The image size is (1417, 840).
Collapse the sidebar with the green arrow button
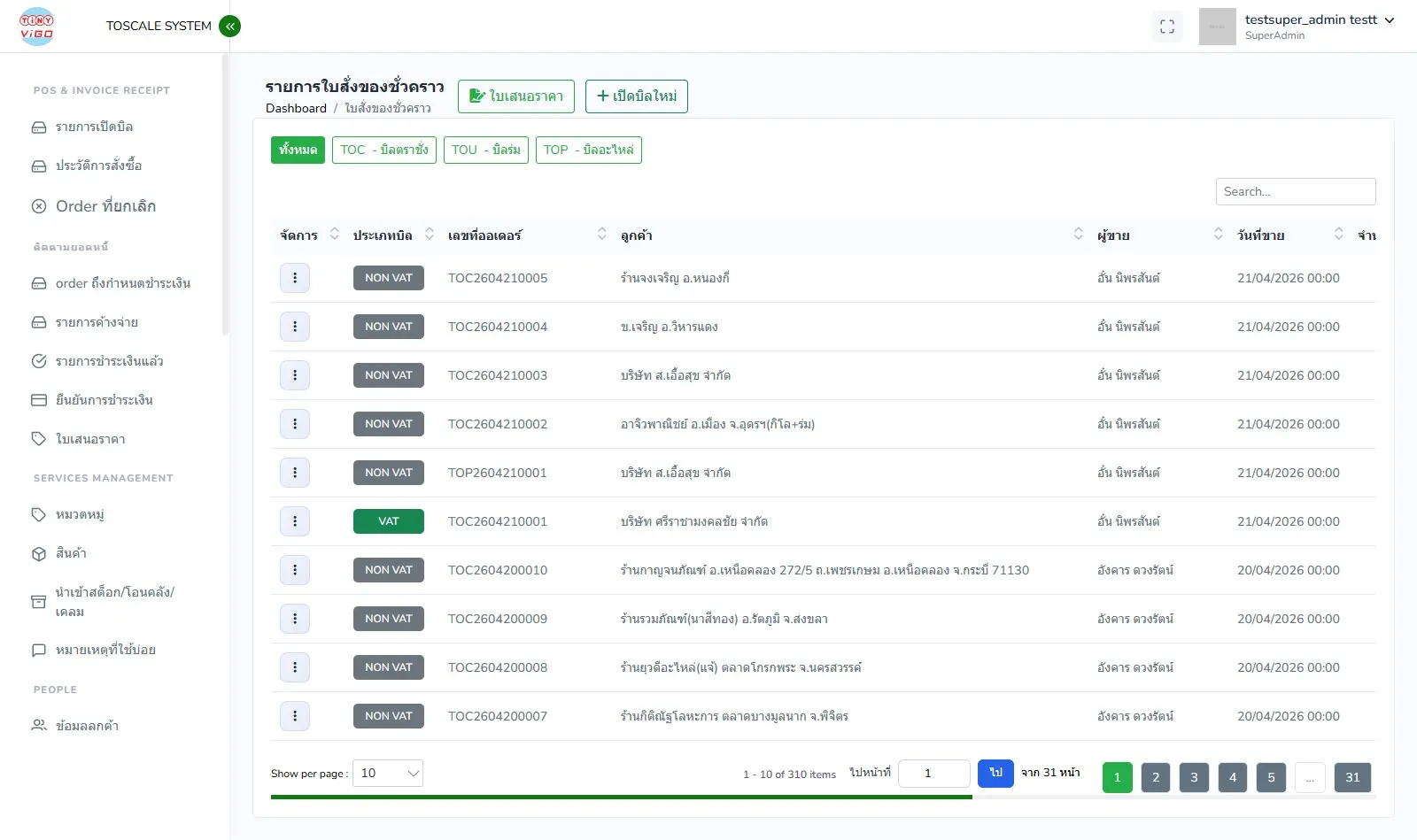[x=229, y=27]
